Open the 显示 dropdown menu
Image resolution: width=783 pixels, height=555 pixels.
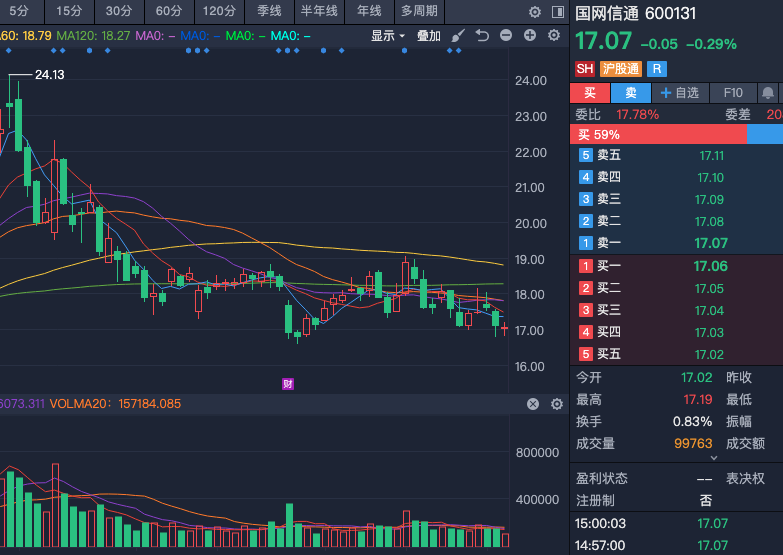point(388,36)
